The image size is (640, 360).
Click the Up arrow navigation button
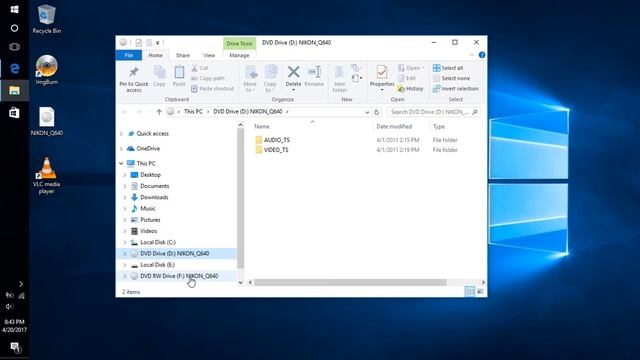tap(159, 112)
